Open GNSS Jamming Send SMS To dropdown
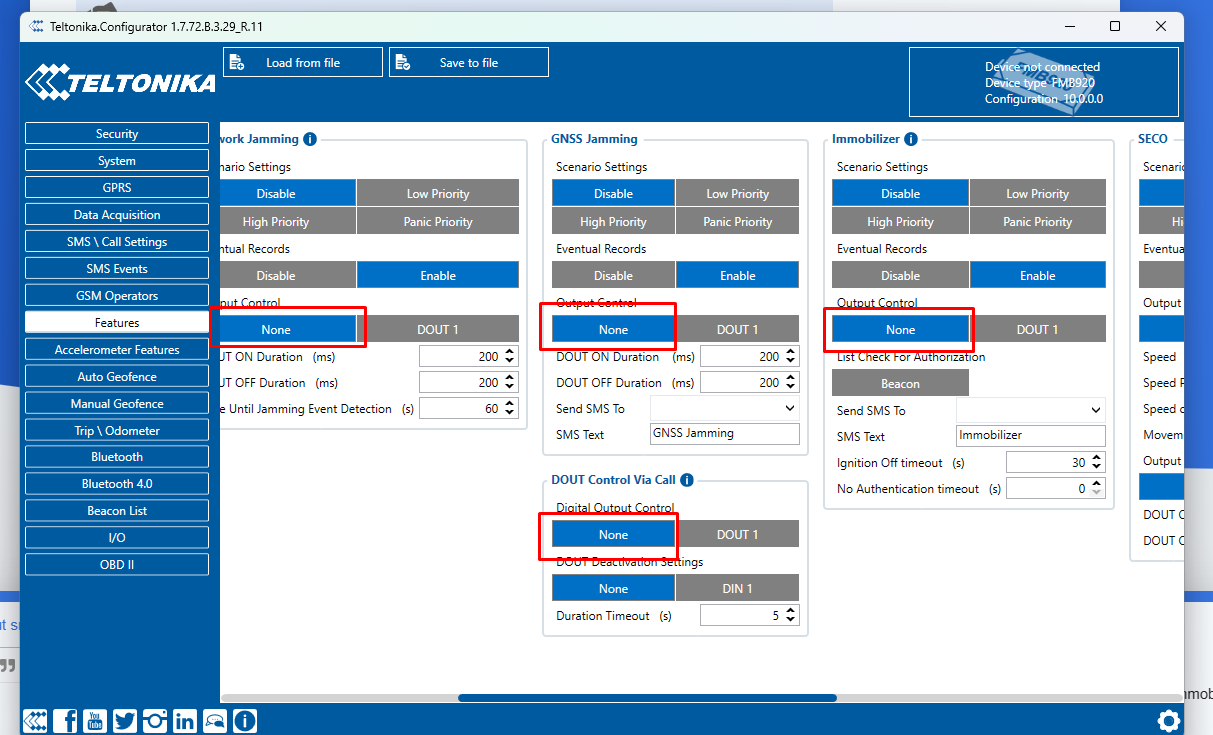 pos(725,408)
